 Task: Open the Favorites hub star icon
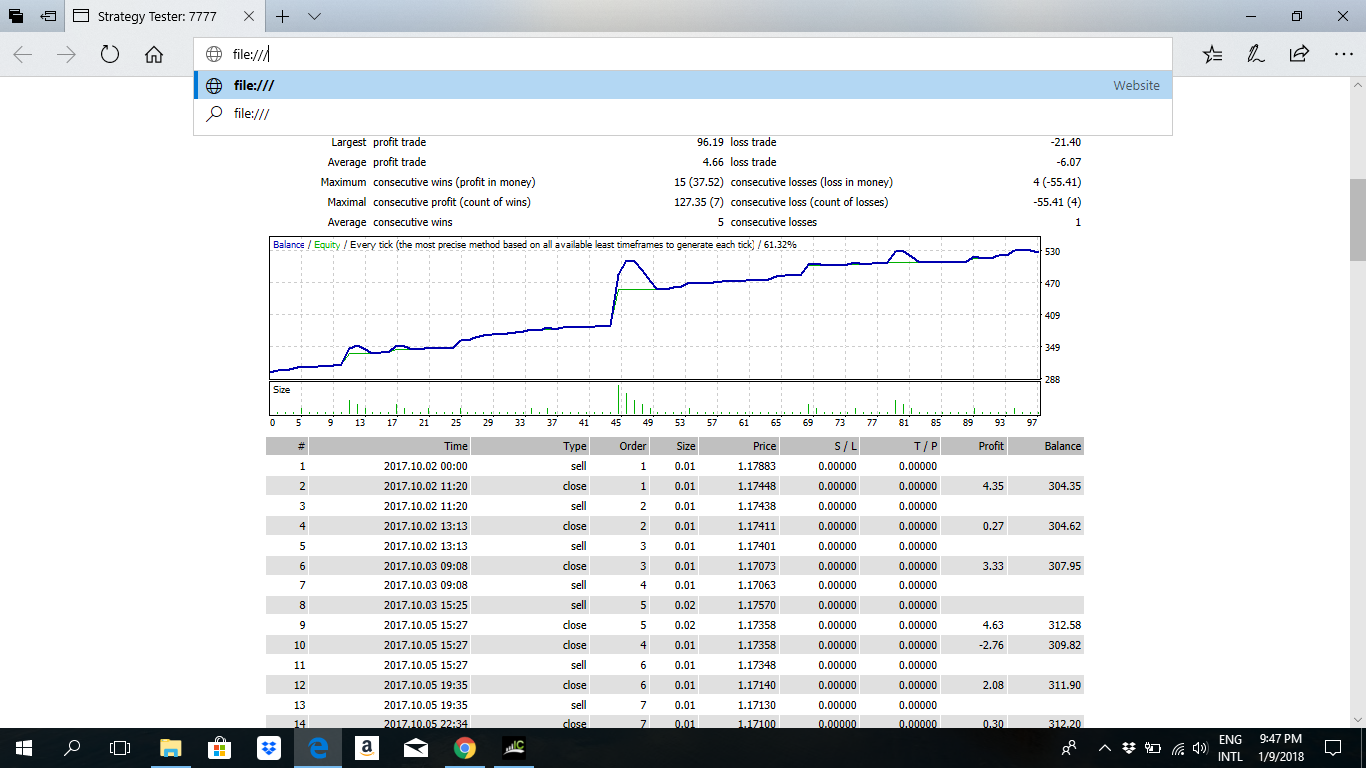[1212, 55]
